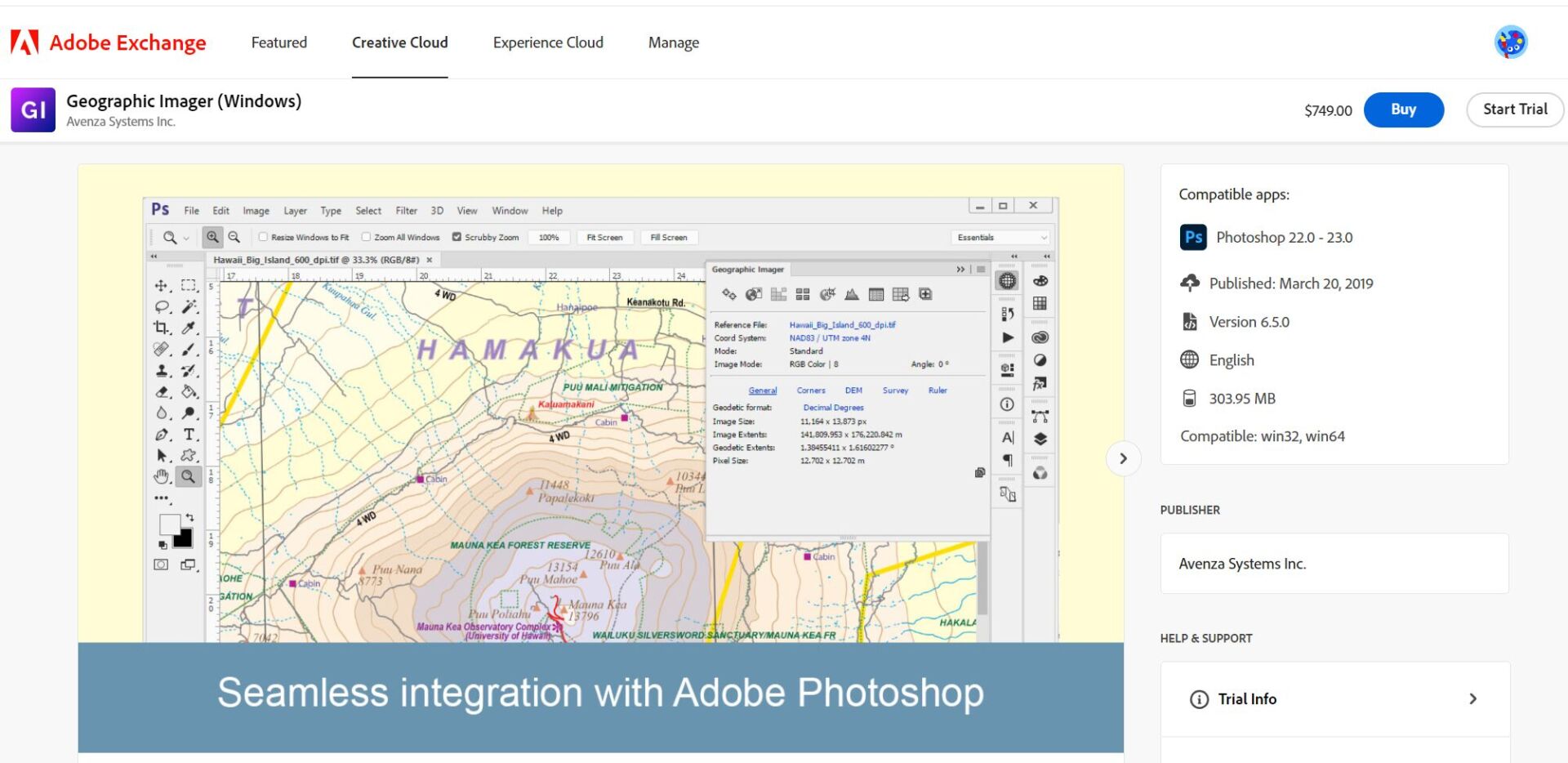Select the Hand tool

point(162,476)
